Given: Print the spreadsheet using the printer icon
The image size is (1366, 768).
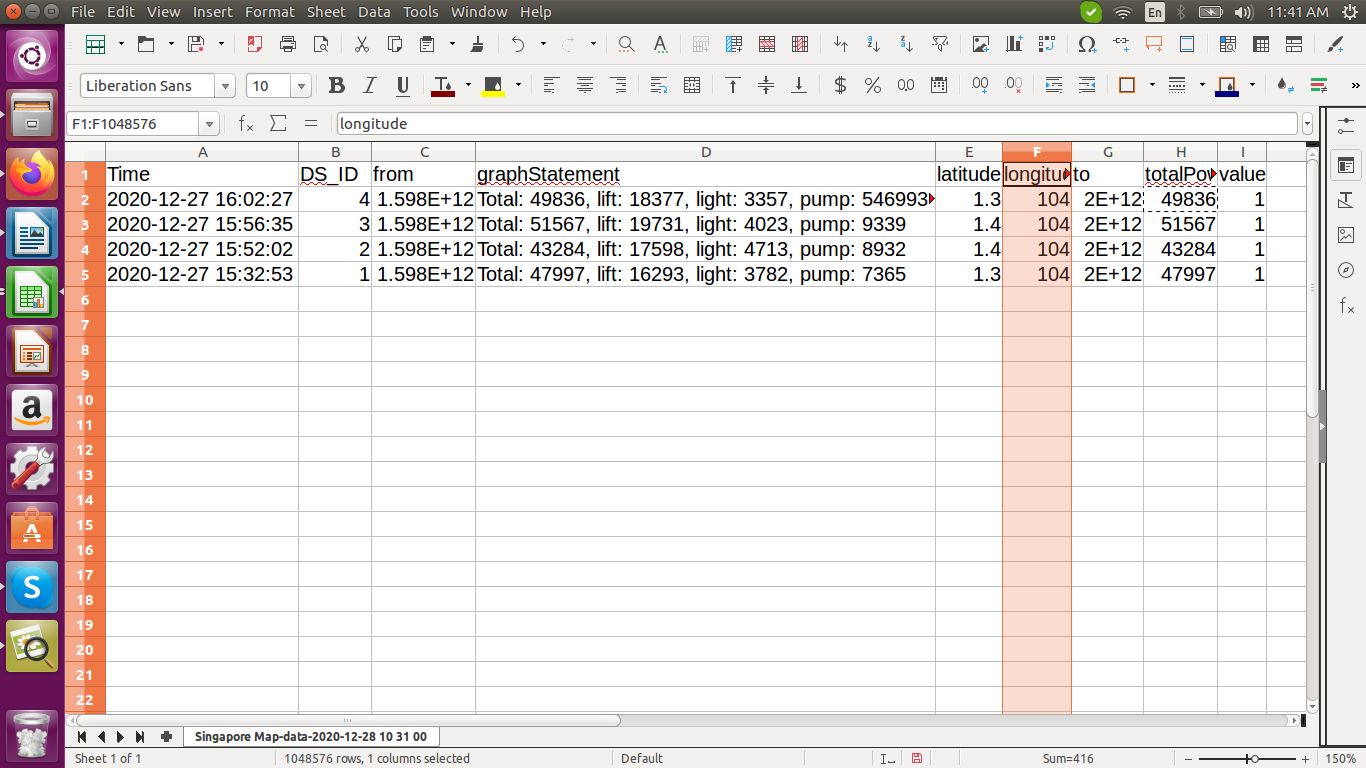Looking at the screenshot, I should (288, 44).
